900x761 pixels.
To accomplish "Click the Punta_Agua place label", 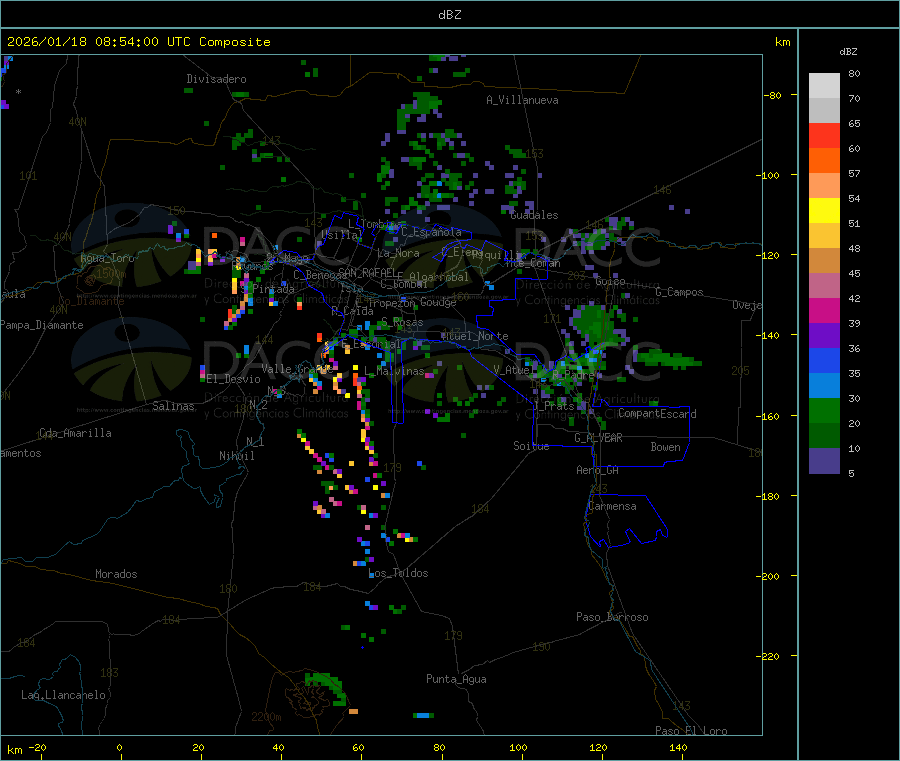I will point(456,679).
